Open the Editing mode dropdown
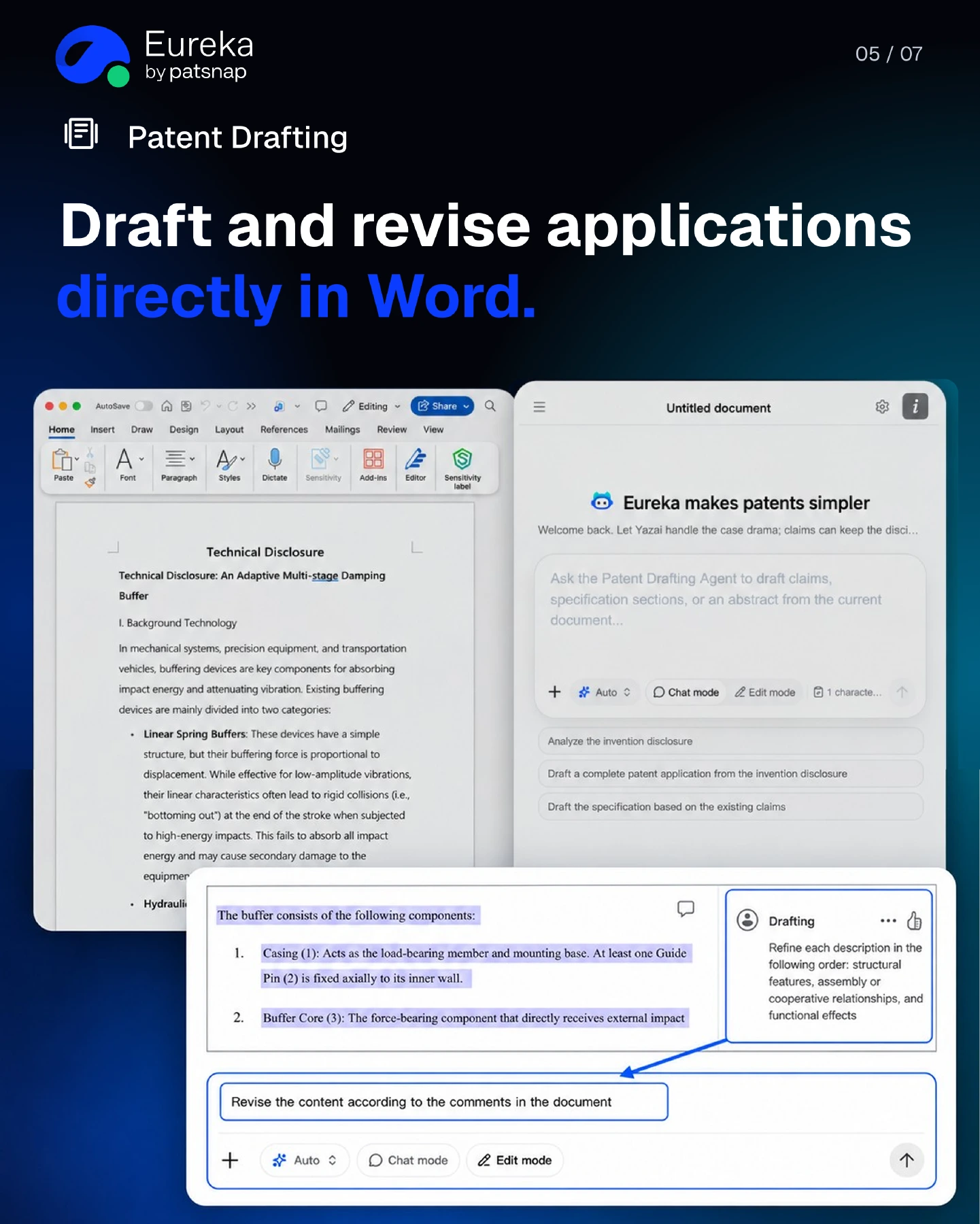Screen dimensions: 980x1224 371,406
